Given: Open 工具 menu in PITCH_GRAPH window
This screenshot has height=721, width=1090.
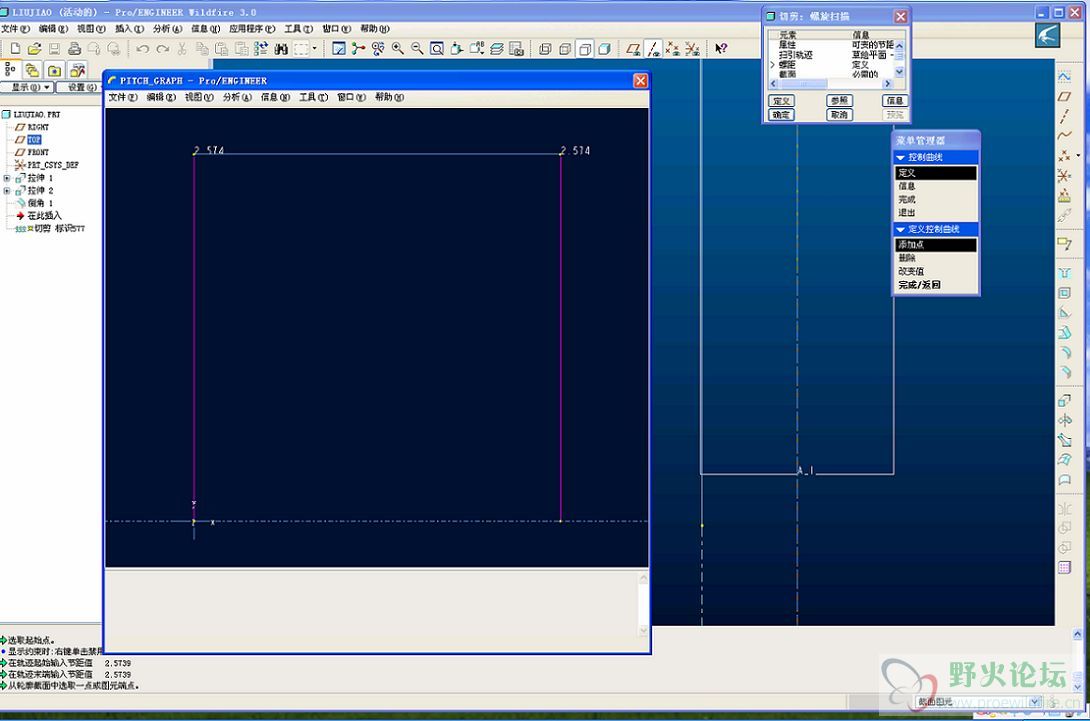Looking at the screenshot, I should point(313,97).
